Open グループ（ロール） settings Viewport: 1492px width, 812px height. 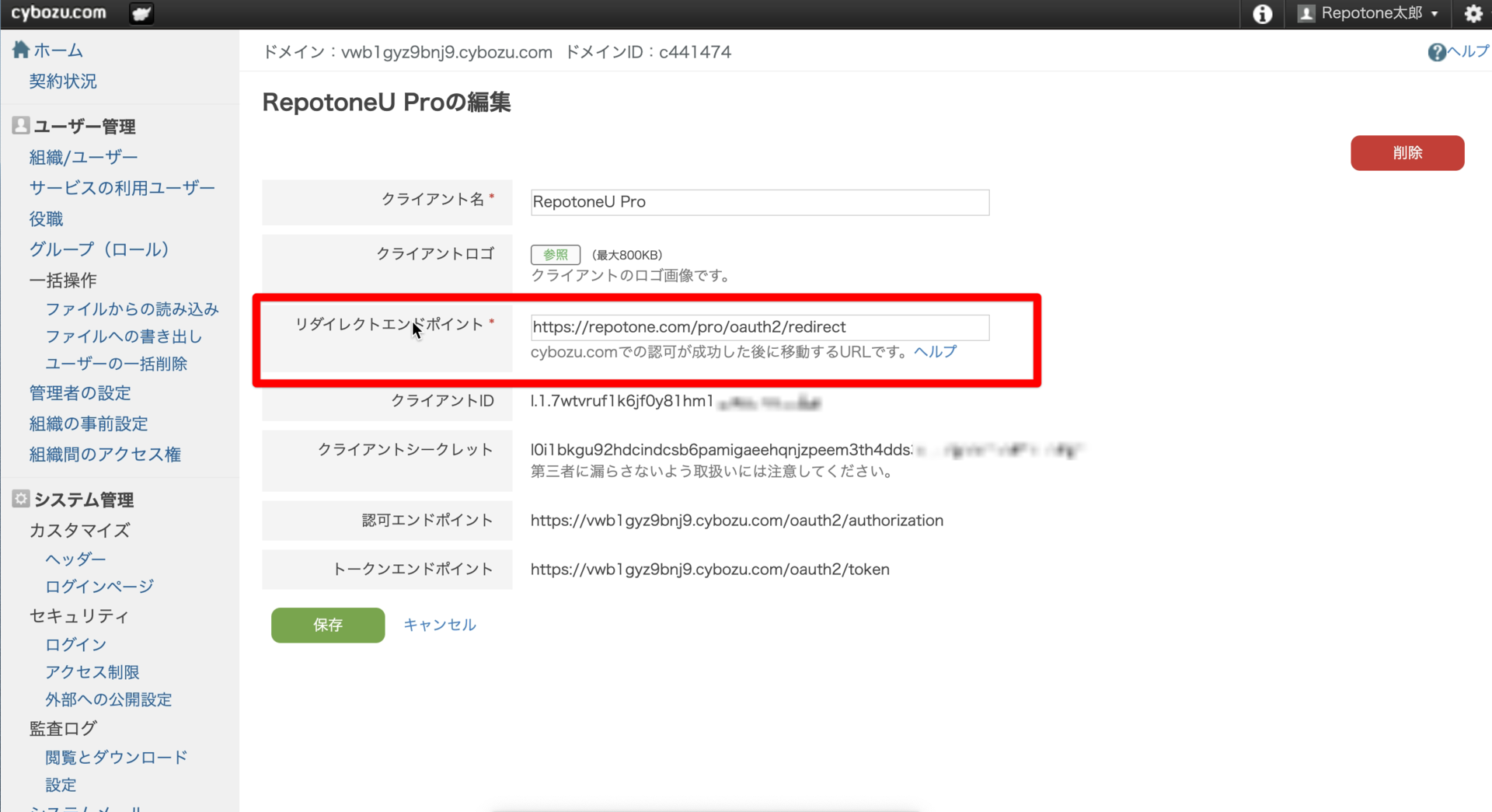99,249
